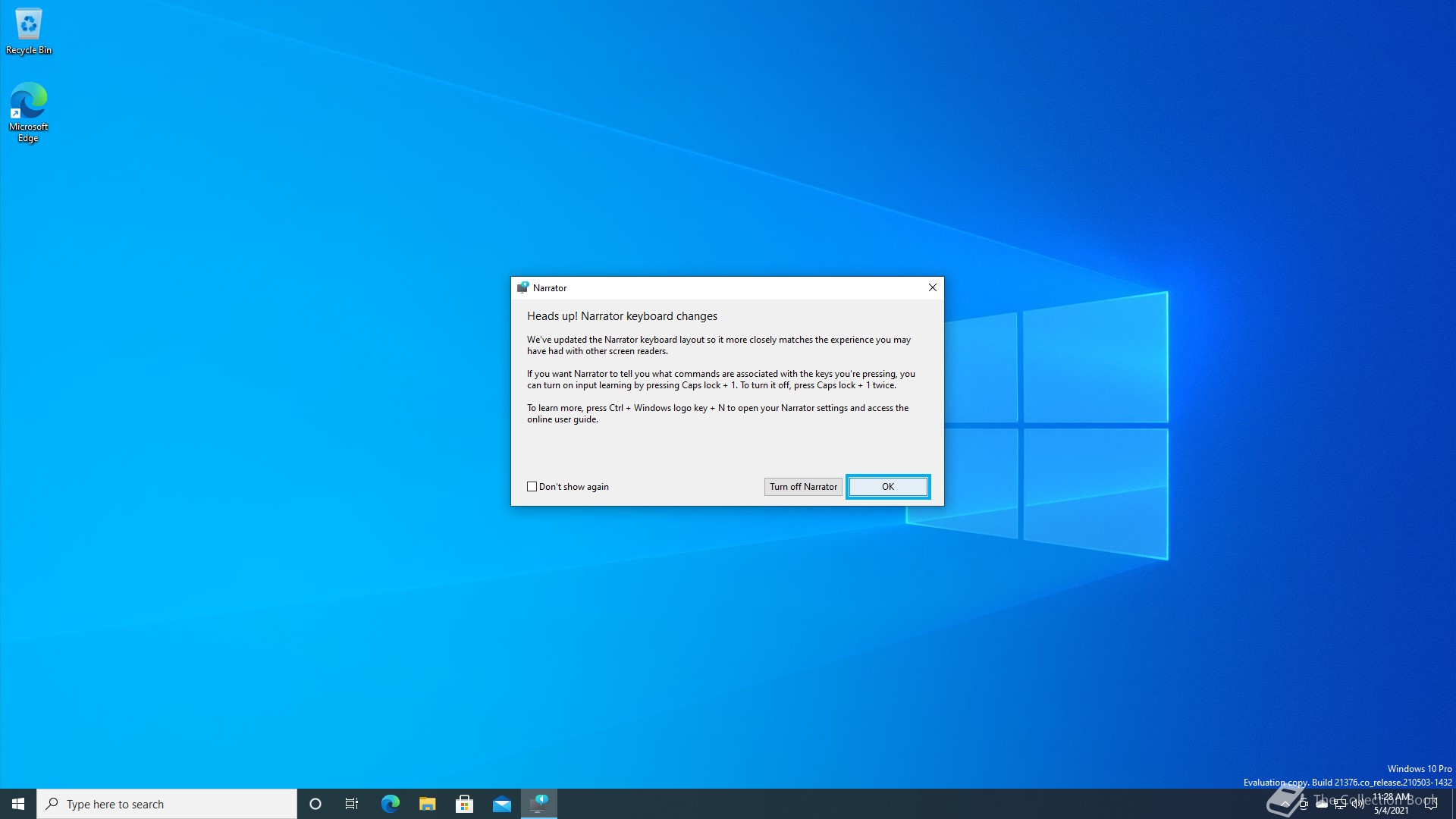Check the Don't show again checkbox
The image size is (1456, 819).
(x=532, y=487)
